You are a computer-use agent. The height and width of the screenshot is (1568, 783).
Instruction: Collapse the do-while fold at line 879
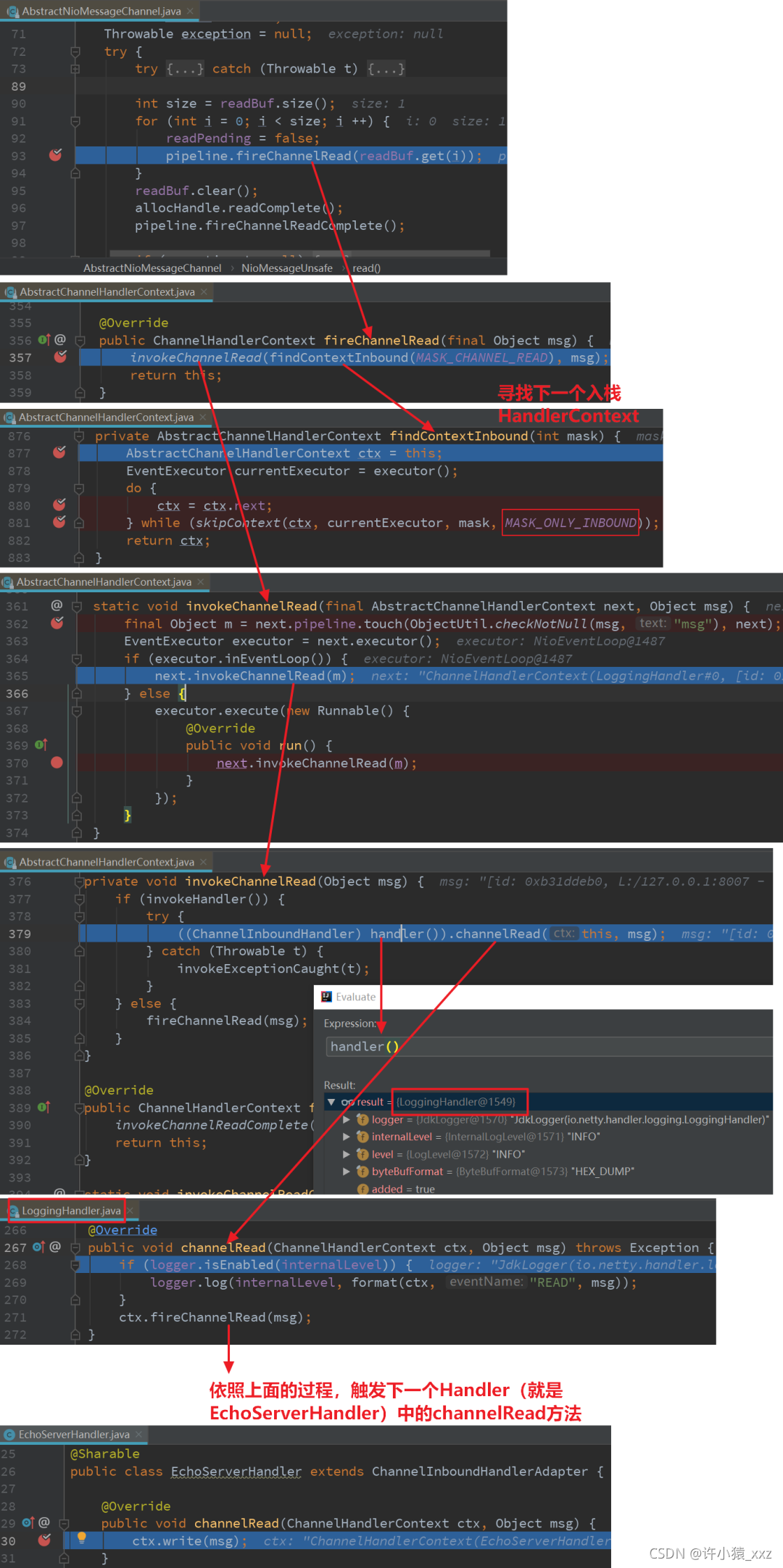pos(79,488)
